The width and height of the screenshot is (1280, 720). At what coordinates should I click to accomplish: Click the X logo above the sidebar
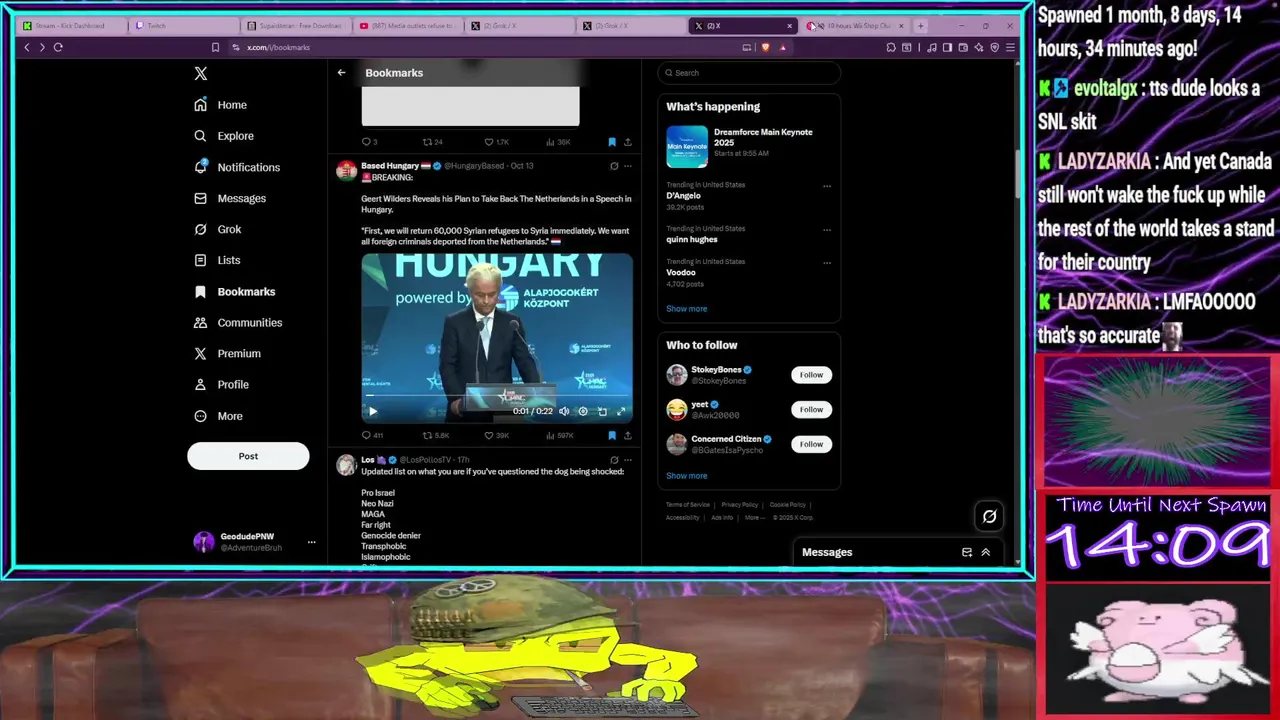[x=201, y=73]
